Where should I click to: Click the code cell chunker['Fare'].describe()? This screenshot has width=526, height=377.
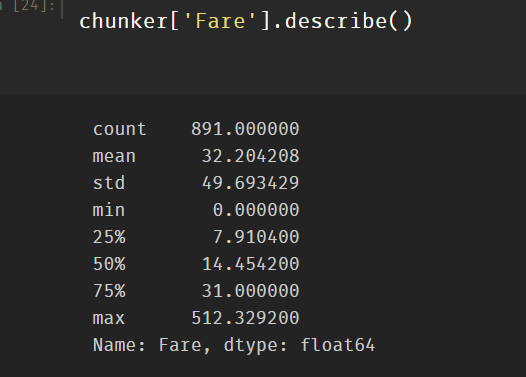point(246,21)
